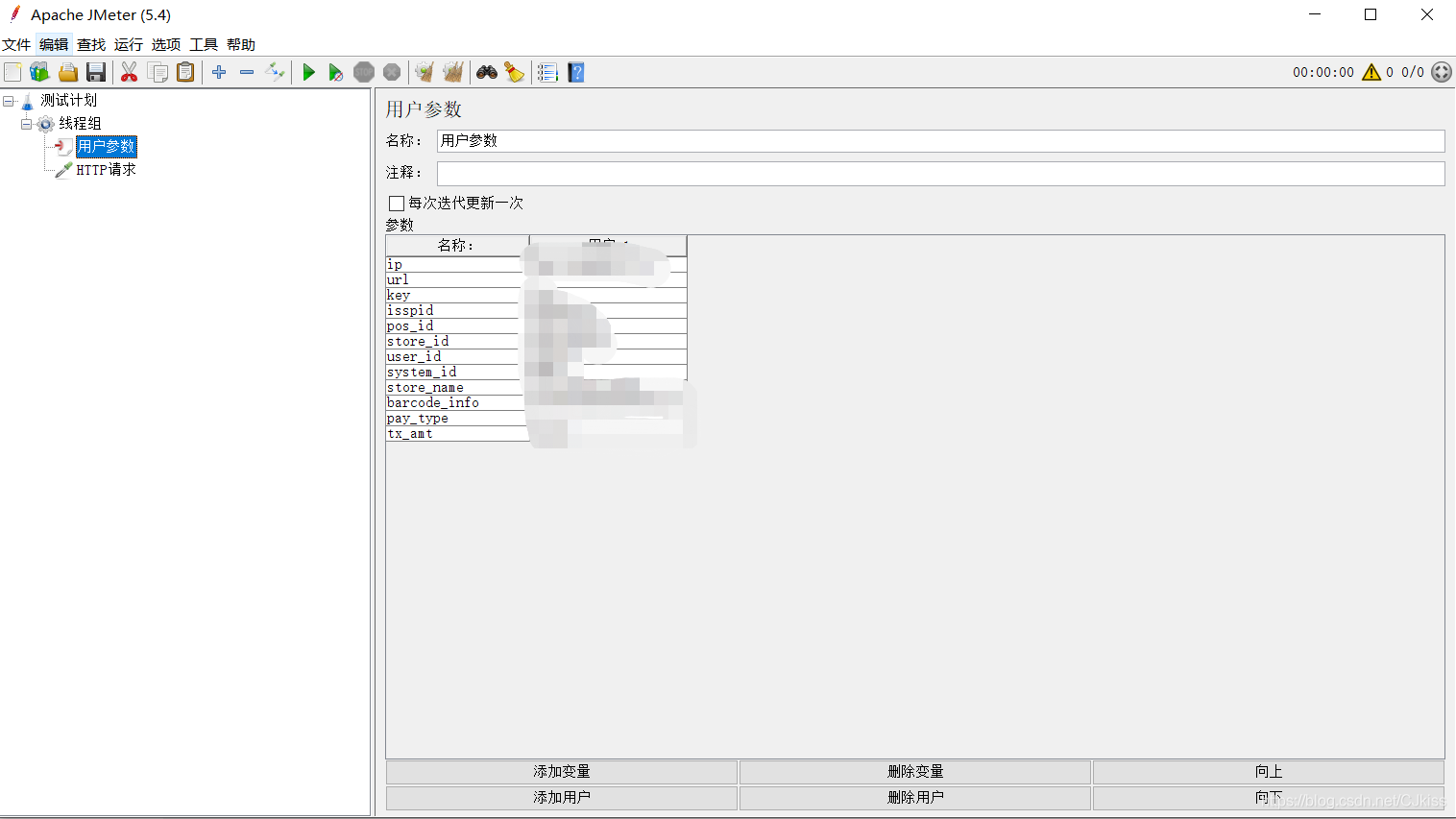Image resolution: width=1456 pixels, height=819 pixels.
Task: Select the barcode_info parameter row
Action: pyautogui.click(x=536, y=403)
